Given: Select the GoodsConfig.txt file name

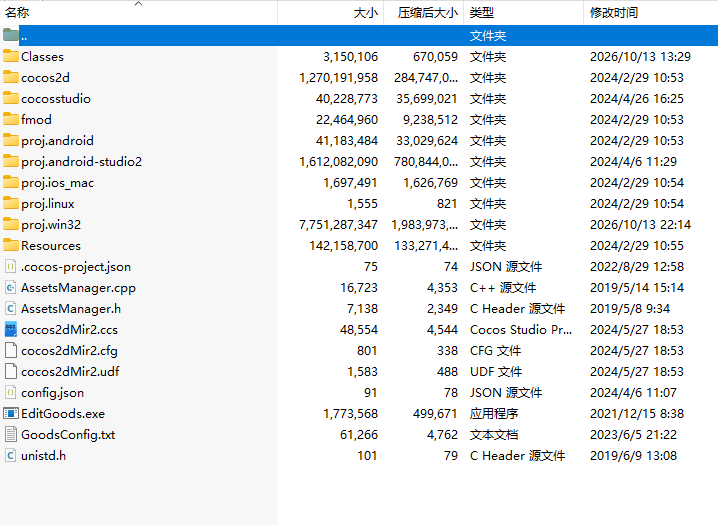Looking at the screenshot, I should coord(68,435).
